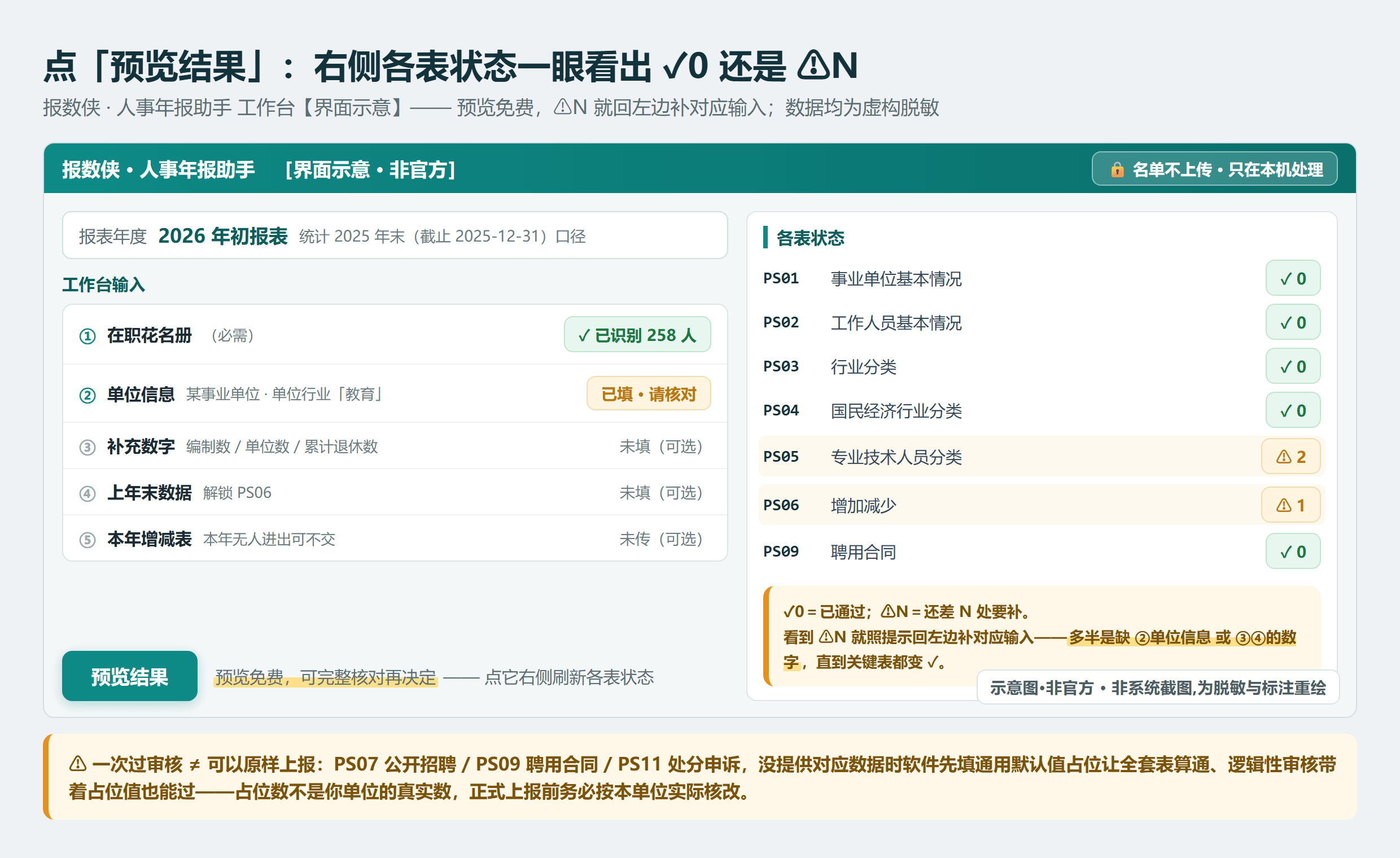The image size is (1400, 858).
Task: Select the PS06 增加减少 row
Action: point(1042,505)
